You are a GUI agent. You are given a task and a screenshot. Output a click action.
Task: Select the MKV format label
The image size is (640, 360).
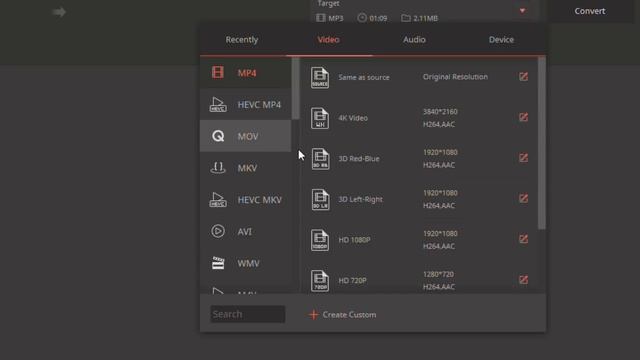[247, 168]
